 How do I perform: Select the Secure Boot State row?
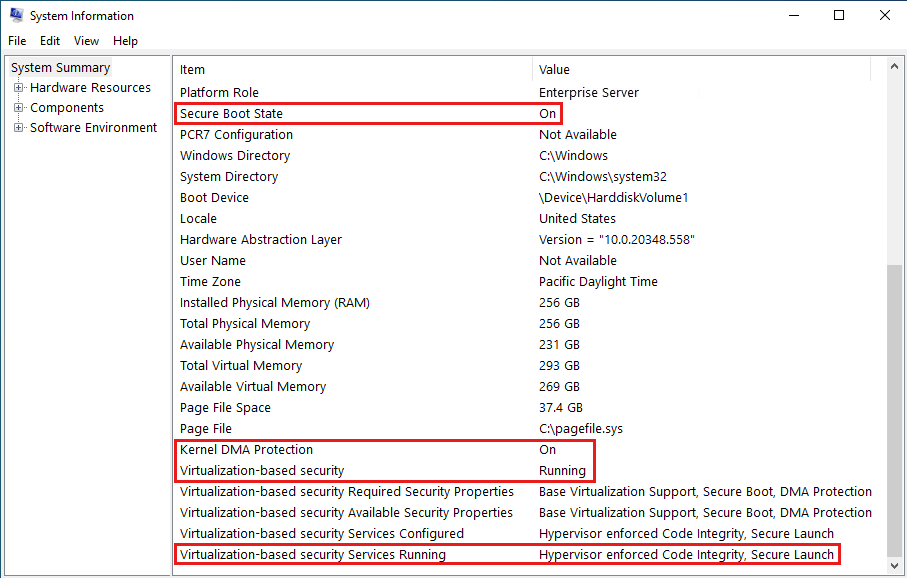[x=231, y=114]
